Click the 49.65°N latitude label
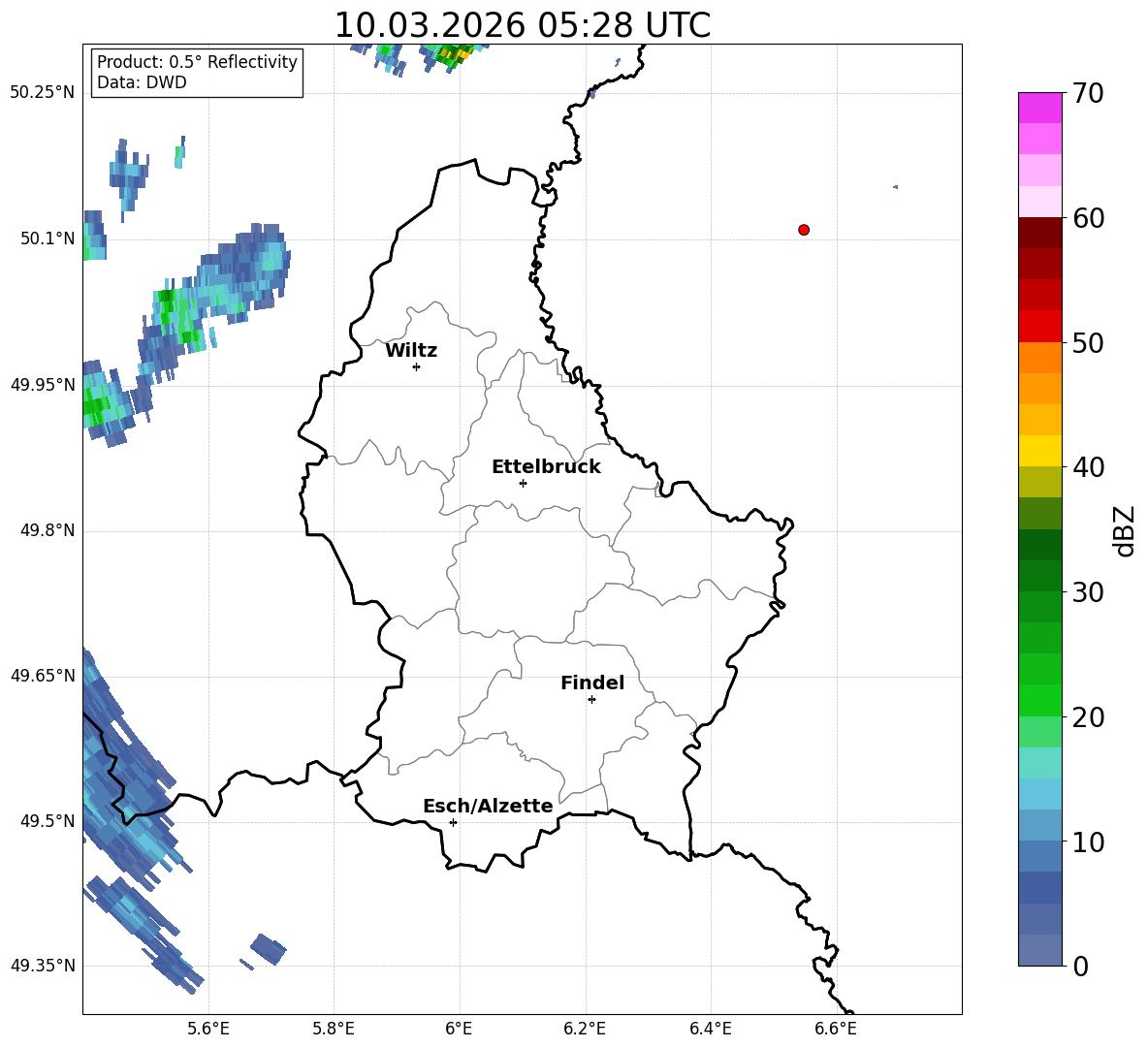The height and width of the screenshot is (1048, 1148). [43, 675]
